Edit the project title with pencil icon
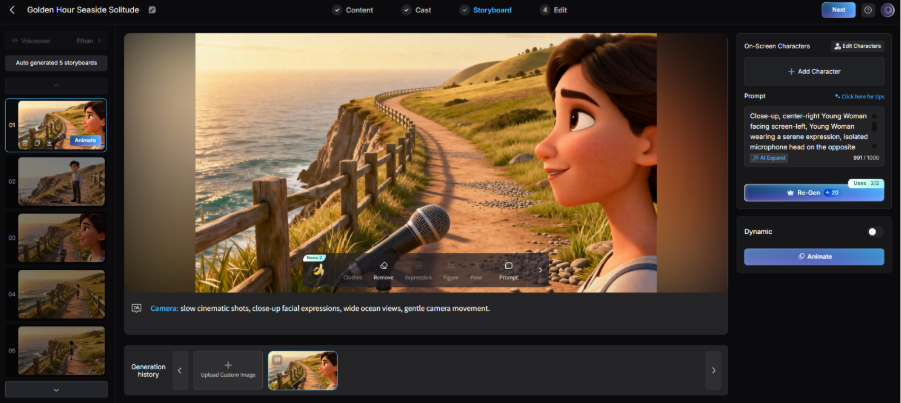 point(152,10)
